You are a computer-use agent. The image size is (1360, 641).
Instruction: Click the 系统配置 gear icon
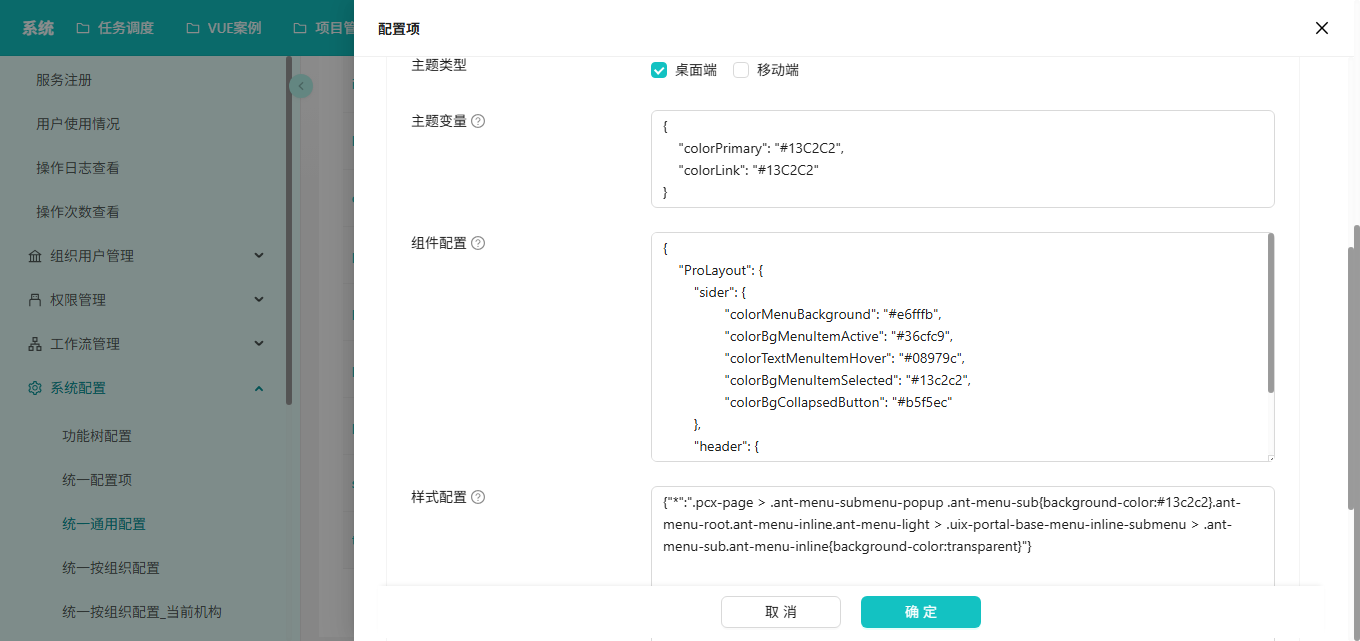click(35, 388)
